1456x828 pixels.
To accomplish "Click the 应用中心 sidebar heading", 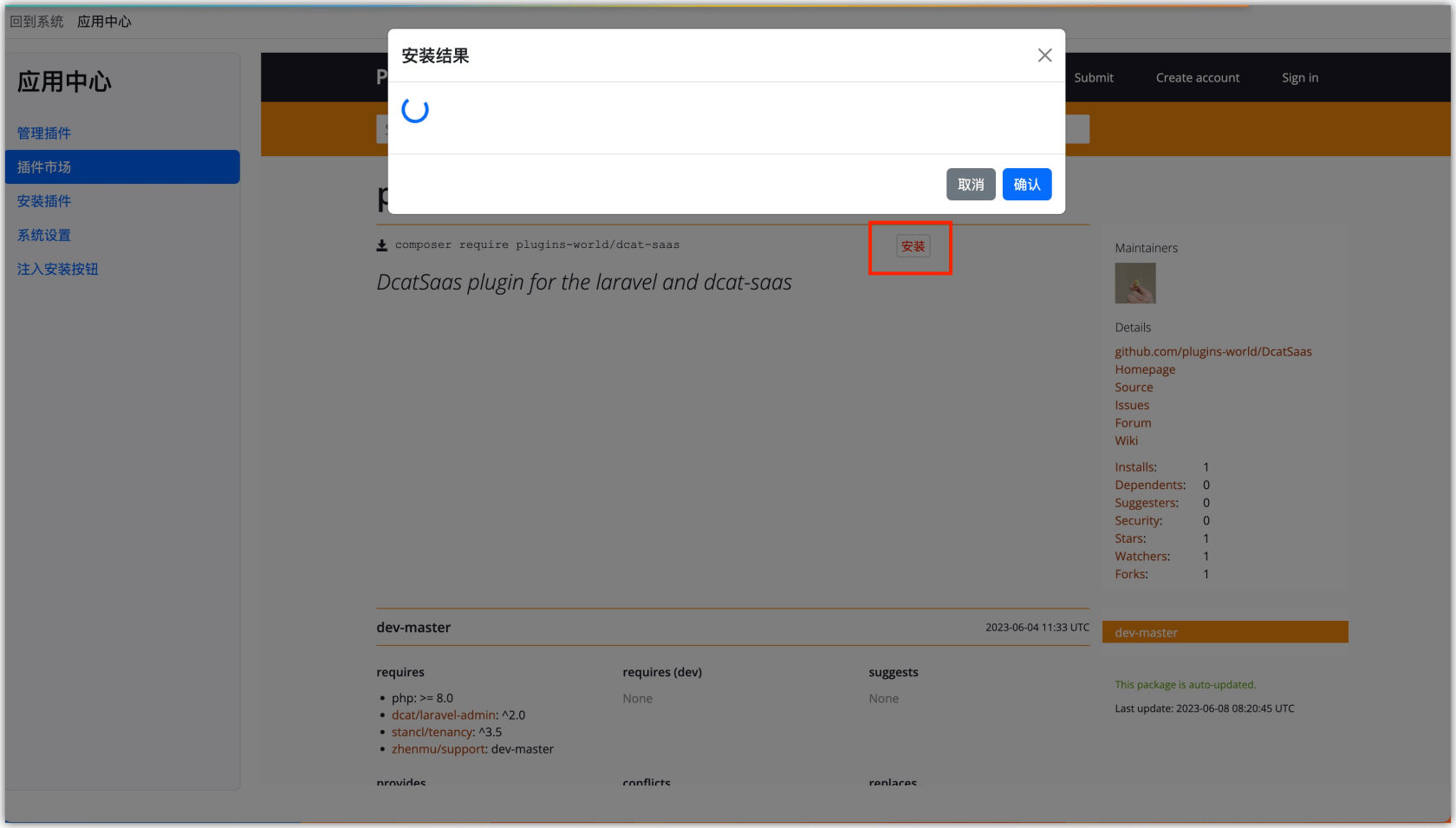I will pyautogui.click(x=64, y=81).
